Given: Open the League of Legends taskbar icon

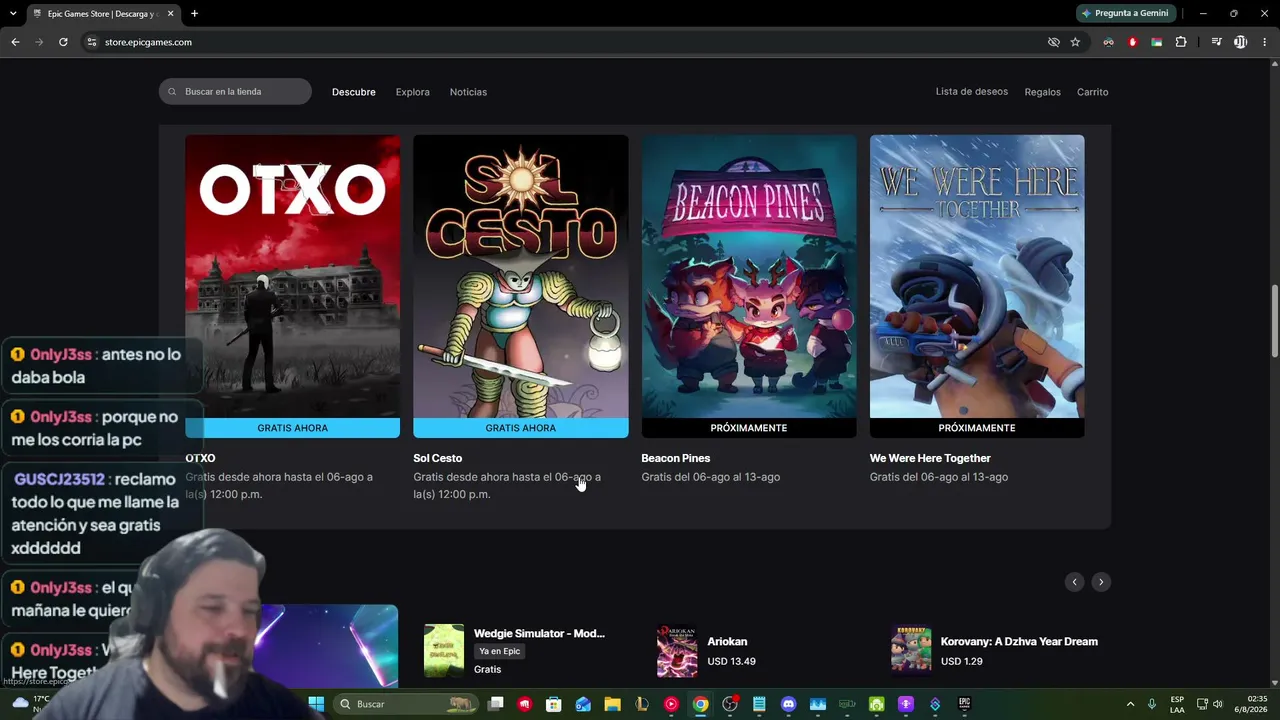Looking at the screenshot, I should (642, 704).
